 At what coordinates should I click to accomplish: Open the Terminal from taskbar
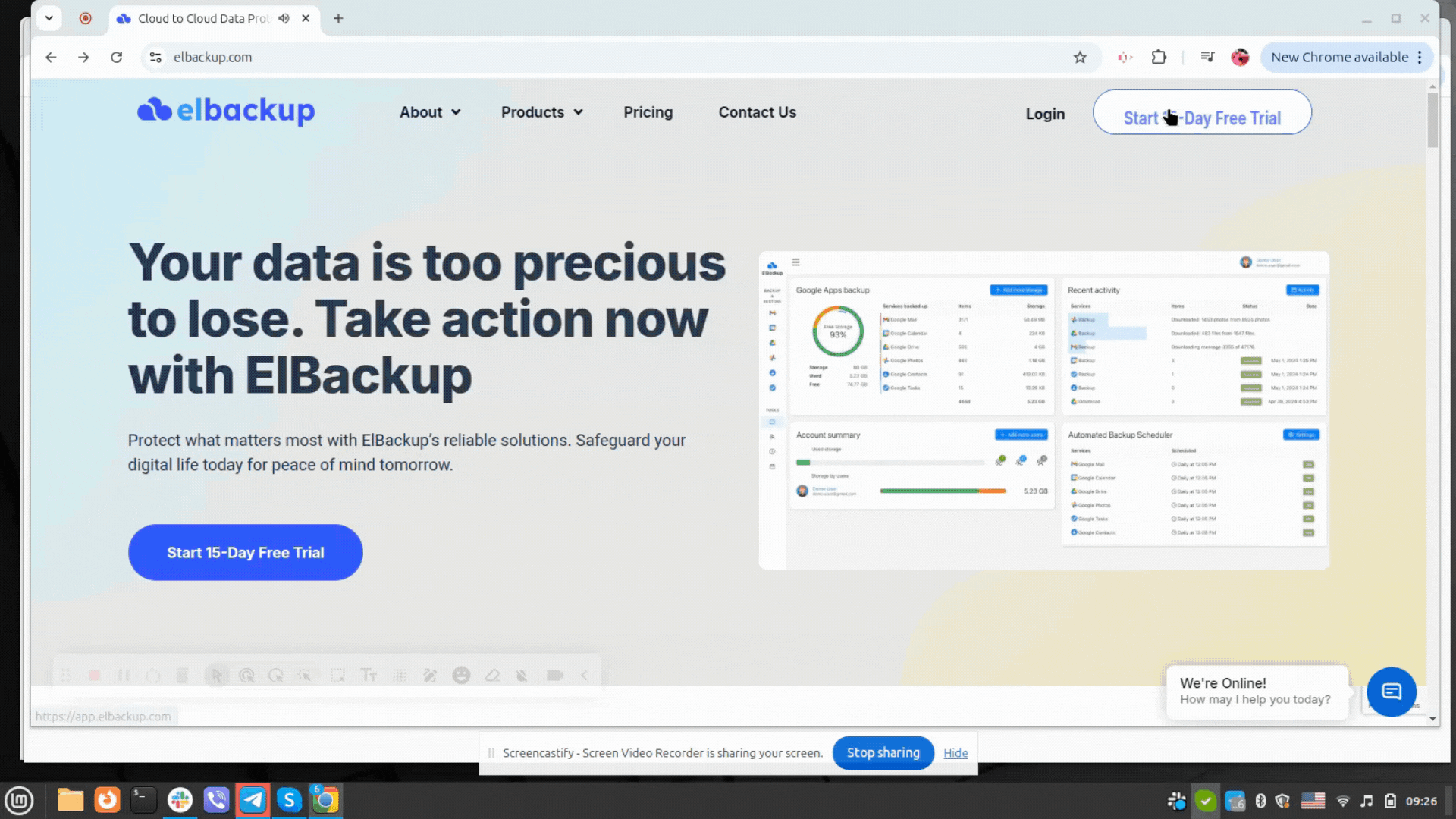point(143,801)
